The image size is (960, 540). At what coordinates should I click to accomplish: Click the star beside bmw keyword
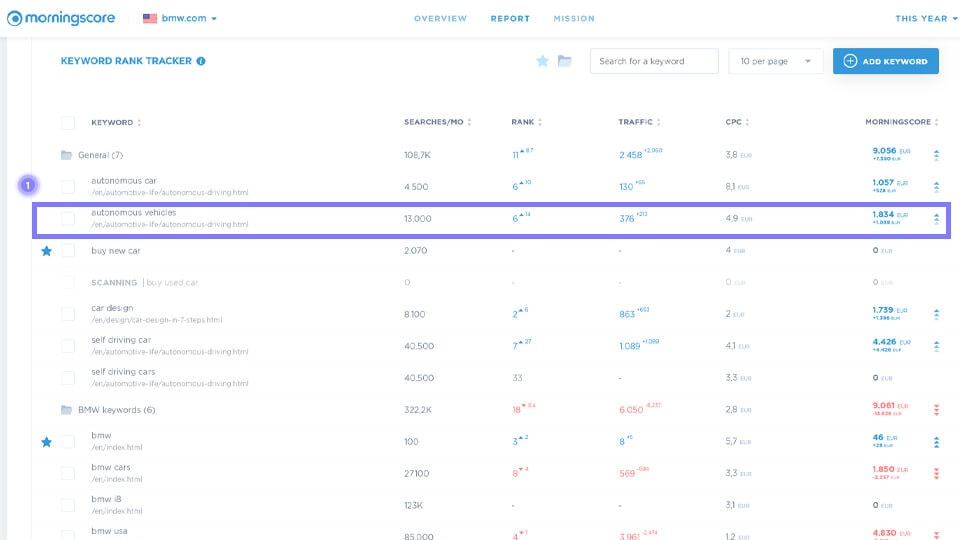(x=46, y=441)
